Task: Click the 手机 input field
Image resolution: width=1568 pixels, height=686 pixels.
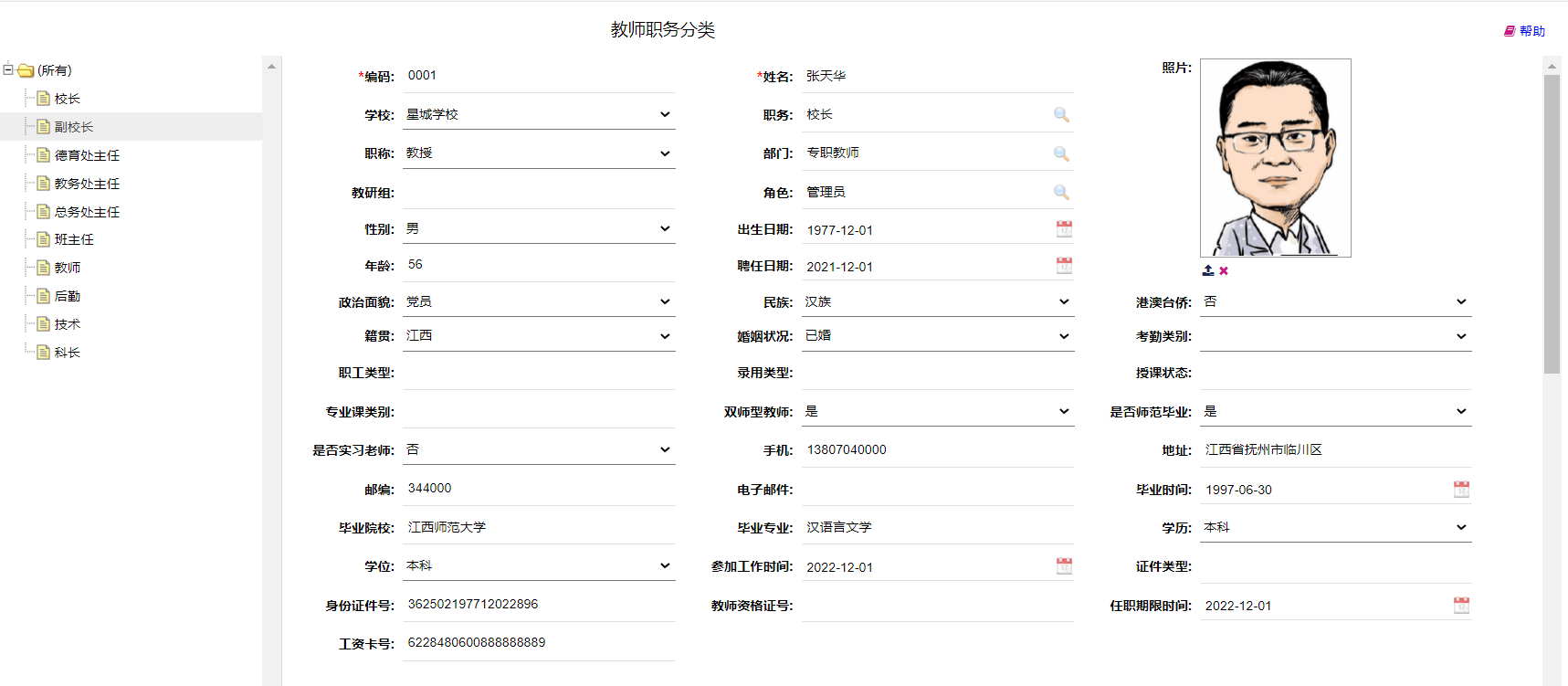Action: 938,450
